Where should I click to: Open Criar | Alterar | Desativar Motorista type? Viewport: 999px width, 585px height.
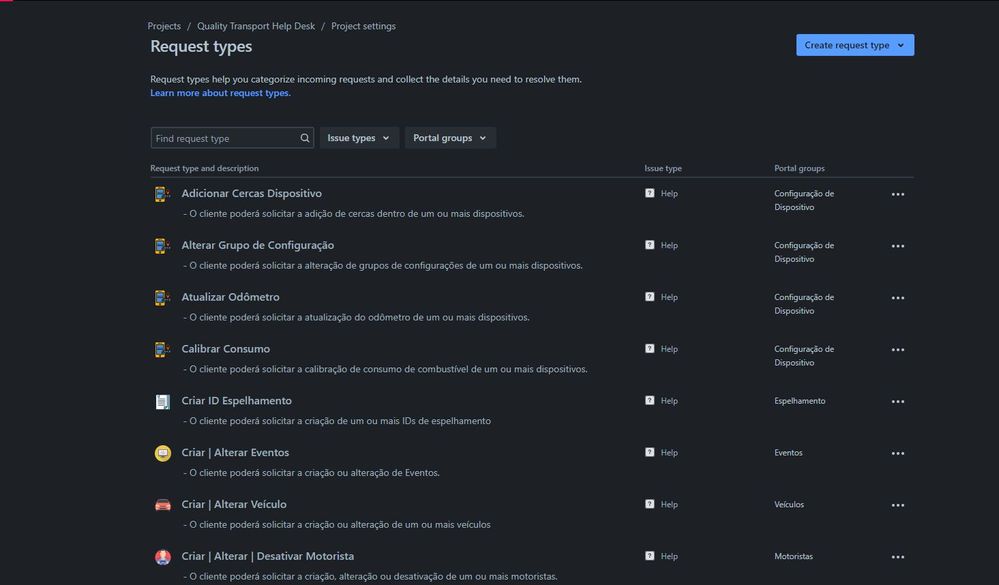pyautogui.click(x=268, y=556)
